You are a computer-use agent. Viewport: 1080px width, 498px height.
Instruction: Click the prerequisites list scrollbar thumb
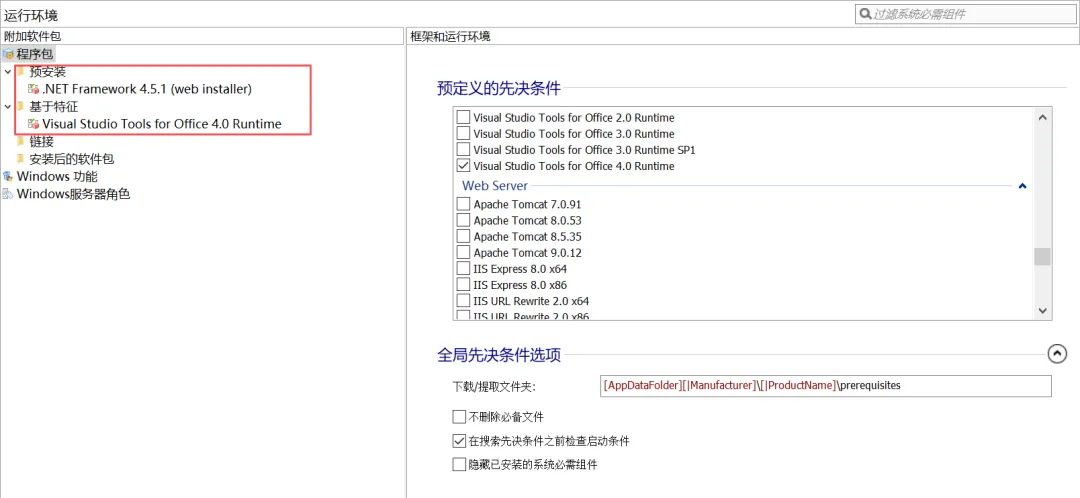[x=1042, y=257]
